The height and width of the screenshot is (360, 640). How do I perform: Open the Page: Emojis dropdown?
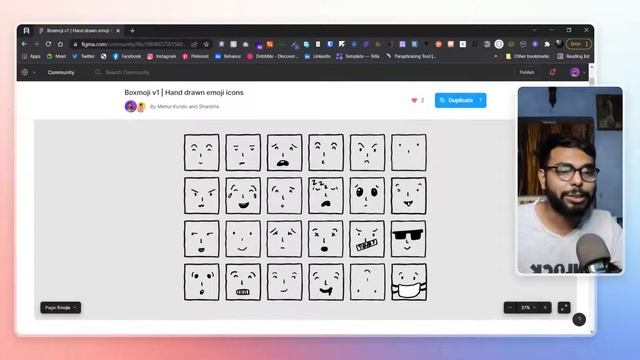coord(60,308)
